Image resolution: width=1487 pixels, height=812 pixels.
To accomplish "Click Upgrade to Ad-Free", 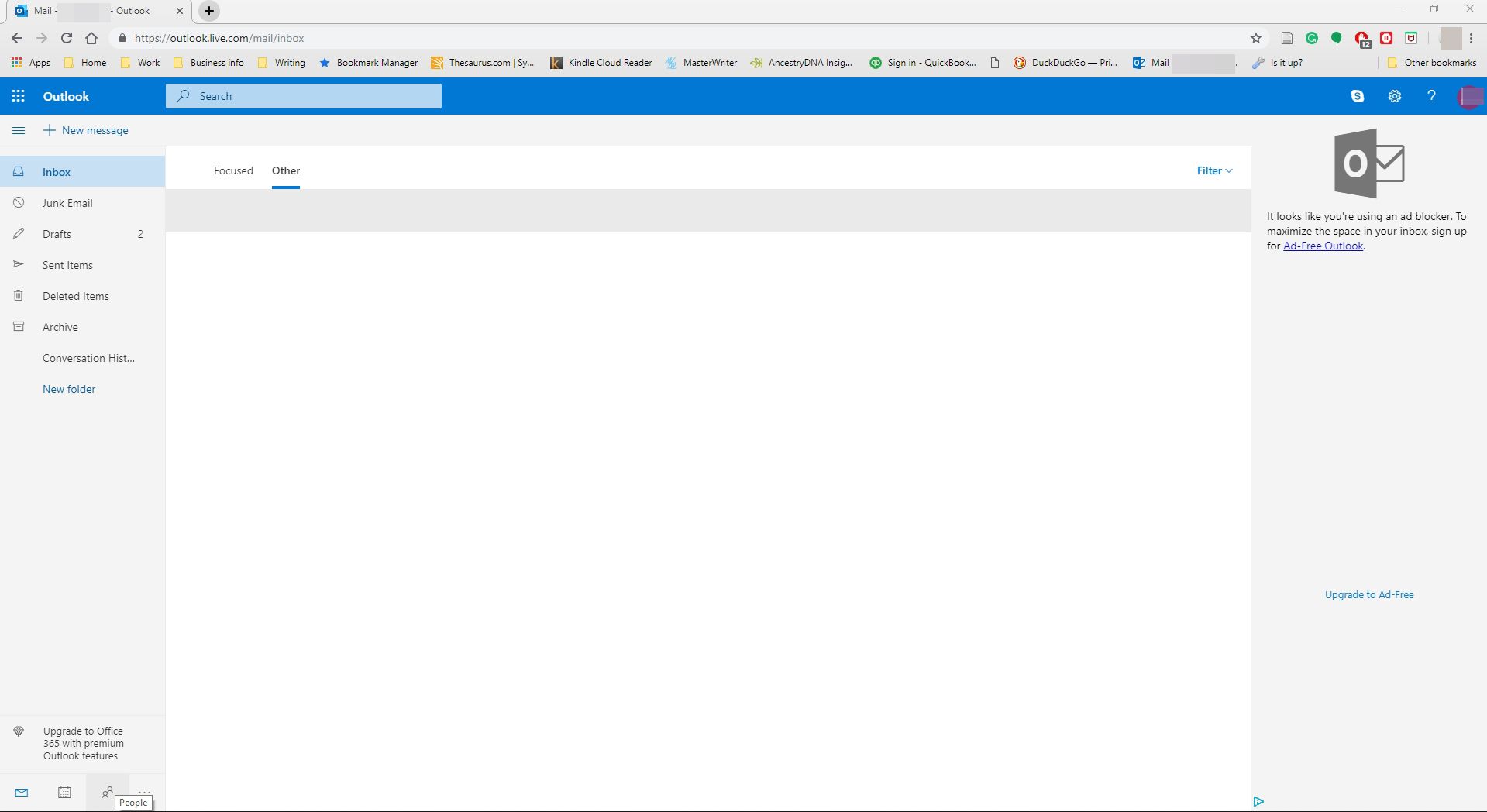I will tap(1369, 595).
